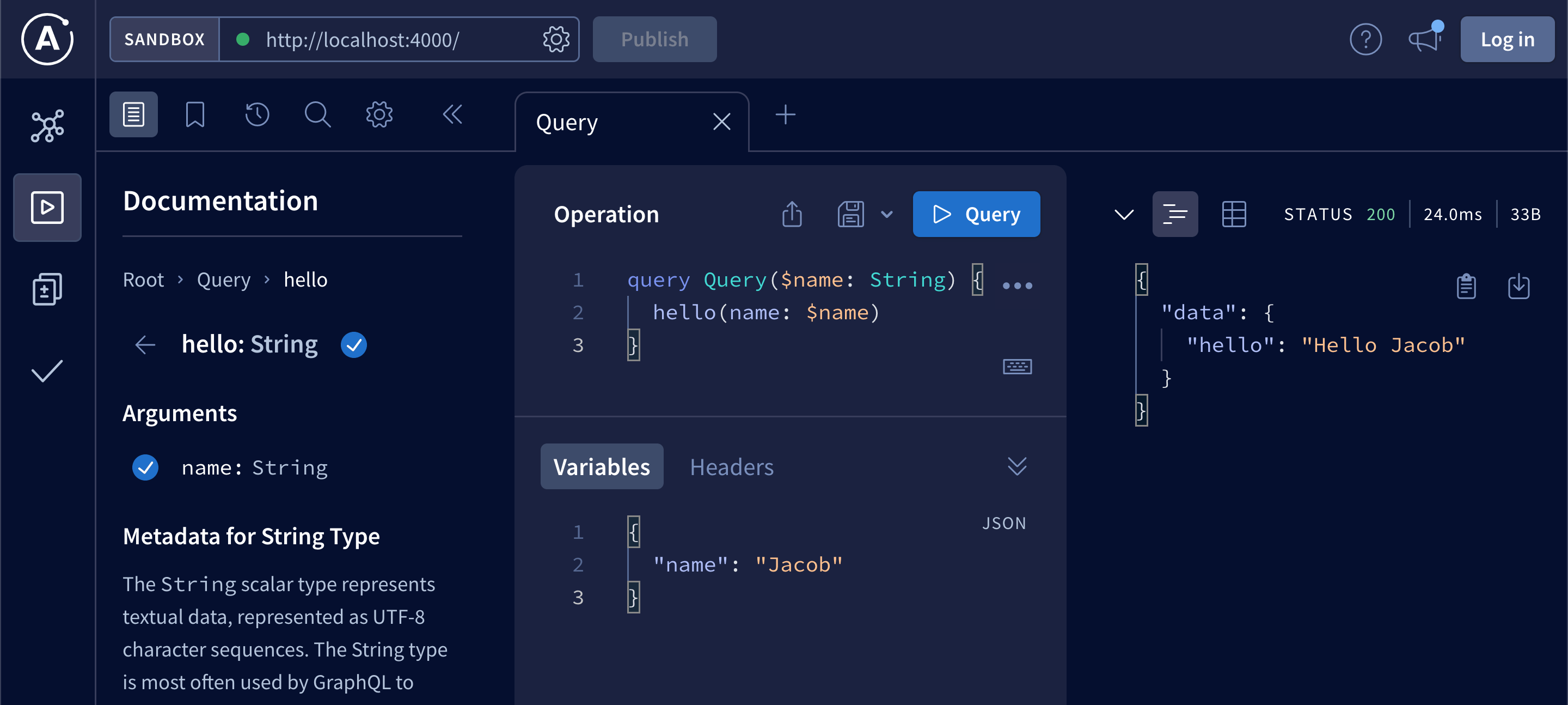The width and height of the screenshot is (1568, 705).
Task: Expand the response panel chevron dropdown
Action: (x=1123, y=213)
